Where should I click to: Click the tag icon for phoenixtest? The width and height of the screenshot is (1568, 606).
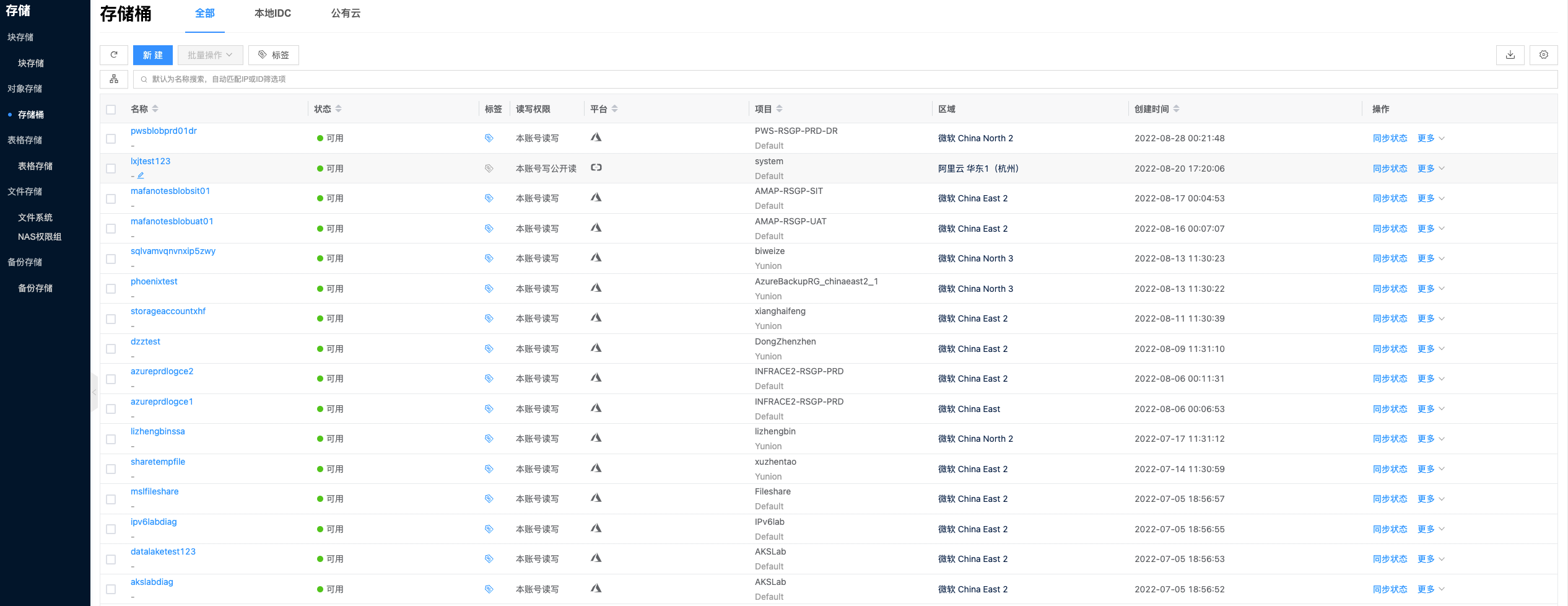[489, 289]
